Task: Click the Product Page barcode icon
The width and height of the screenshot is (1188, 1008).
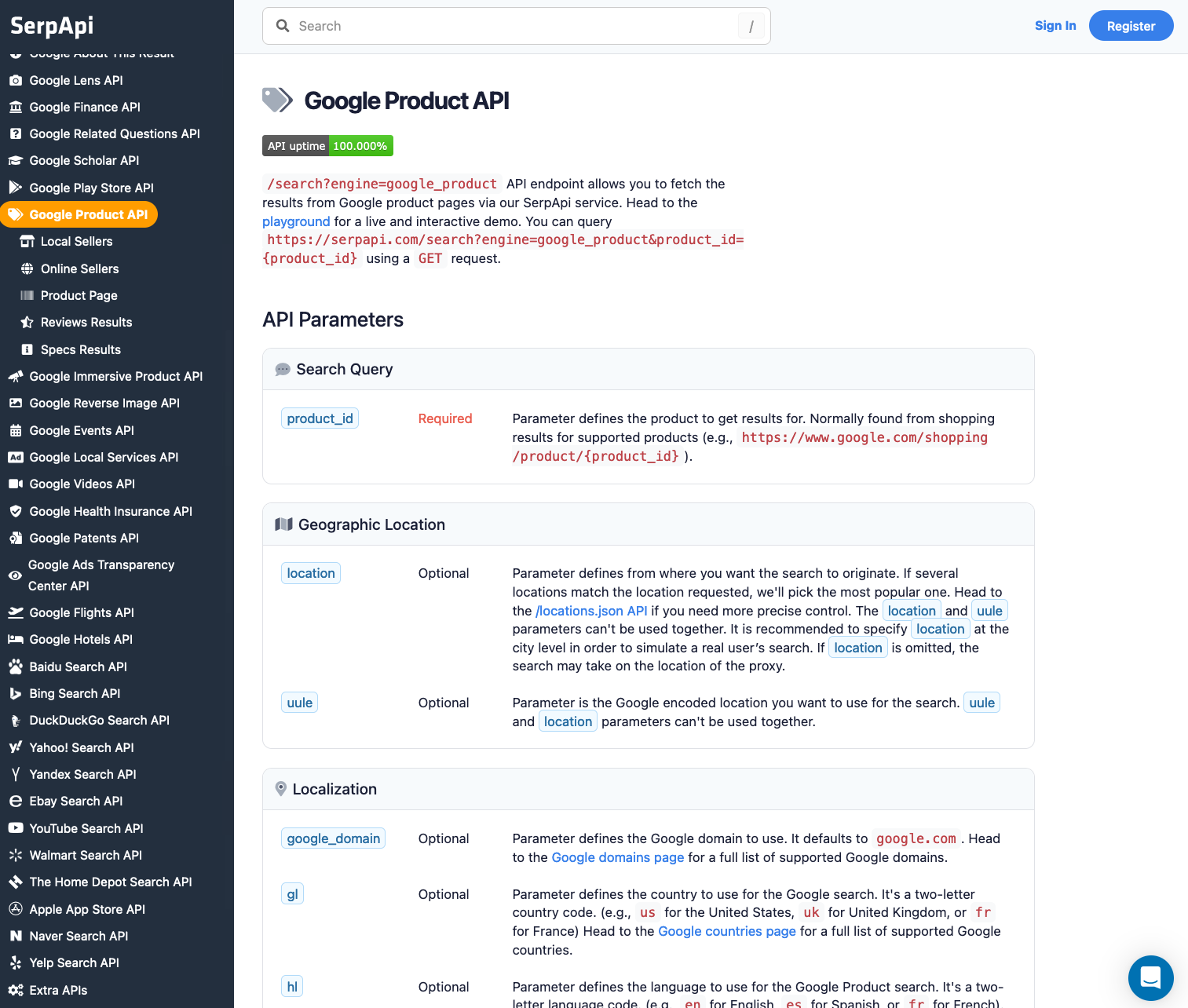Action: [27, 295]
